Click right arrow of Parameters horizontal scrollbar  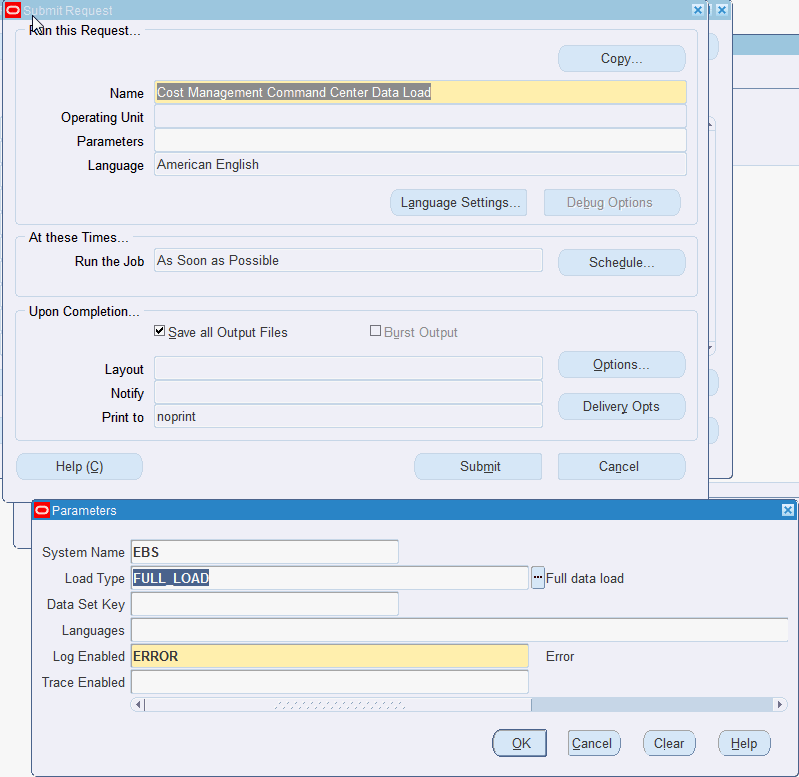780,705
